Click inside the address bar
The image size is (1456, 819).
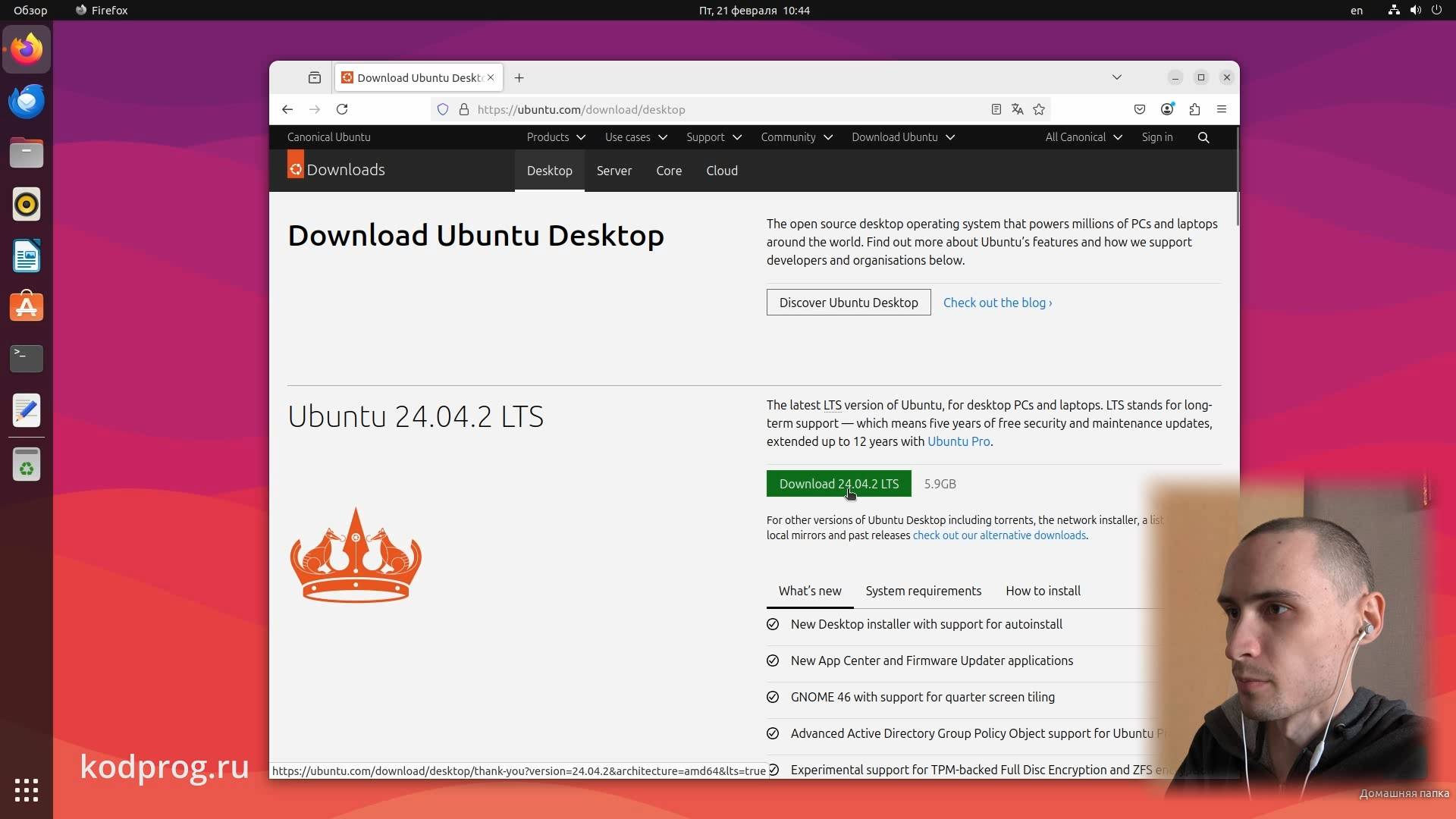(682, 109)
